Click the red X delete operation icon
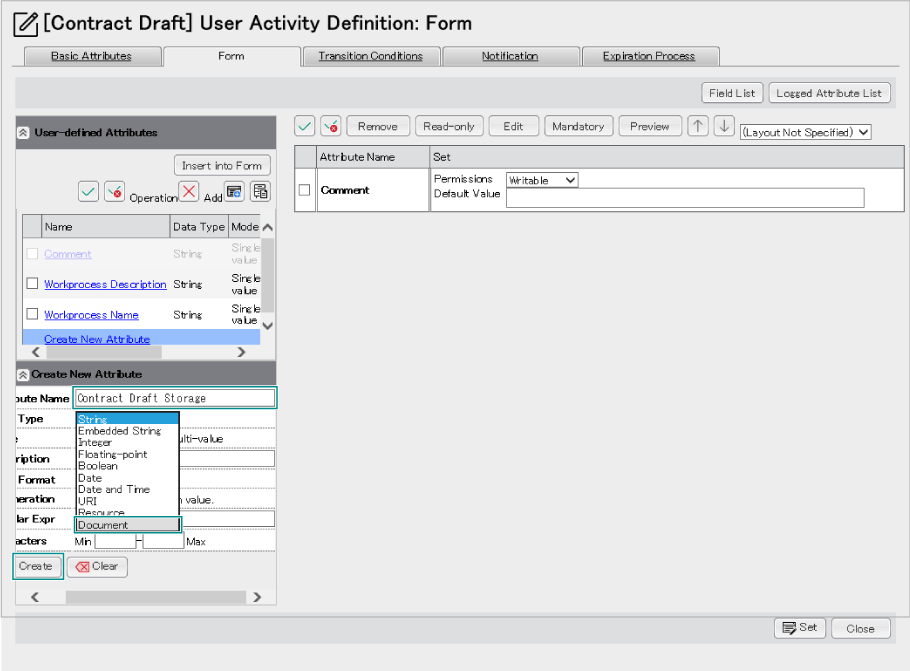Screen dimensions: 910x671 [189, 191]
